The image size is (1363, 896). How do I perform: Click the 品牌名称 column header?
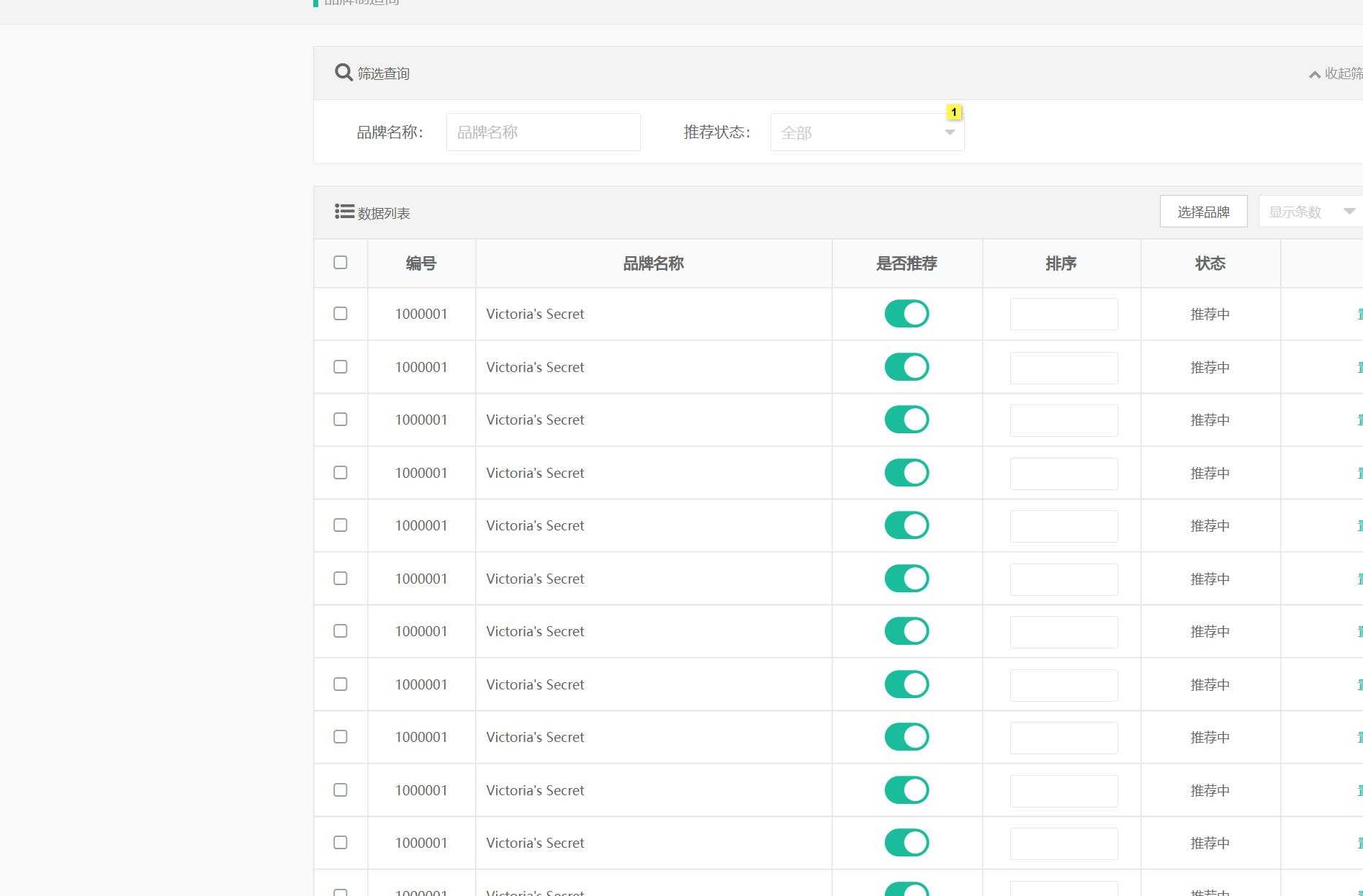coord(653,263)
